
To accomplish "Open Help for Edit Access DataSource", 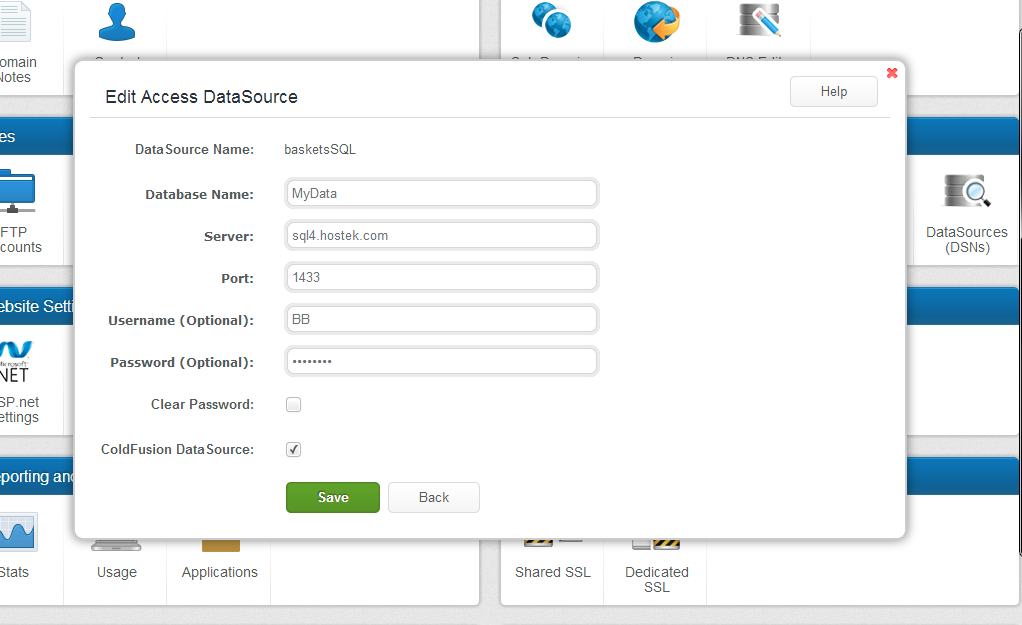I will (833, 92).
